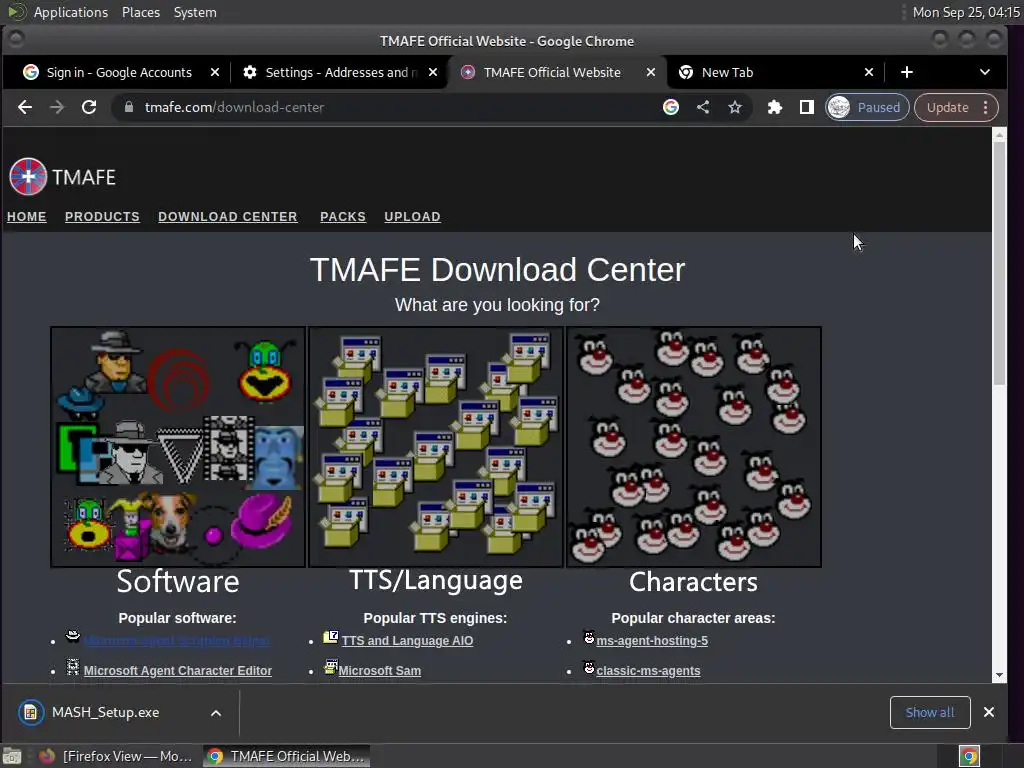Open the PRODUCTS nav link
Screen dimensions: 1024x768
click(x=102, y=217)
